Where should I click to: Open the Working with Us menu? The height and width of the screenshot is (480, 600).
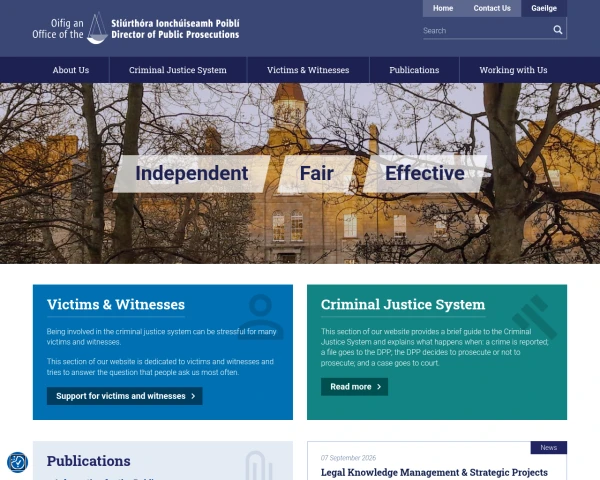[513, 70]
